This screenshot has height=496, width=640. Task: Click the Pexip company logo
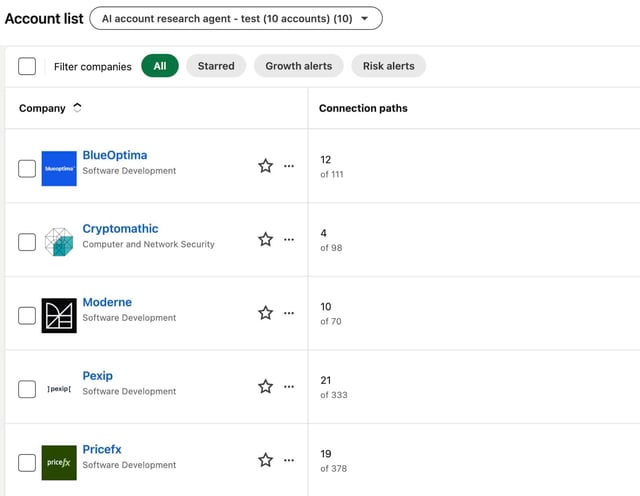59,389
